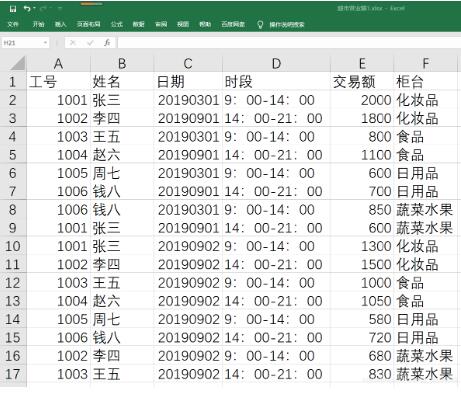Image resolution: width=461 pixels, height=396 pixels.
Task: Select column B header
Action: click(122, 63)
